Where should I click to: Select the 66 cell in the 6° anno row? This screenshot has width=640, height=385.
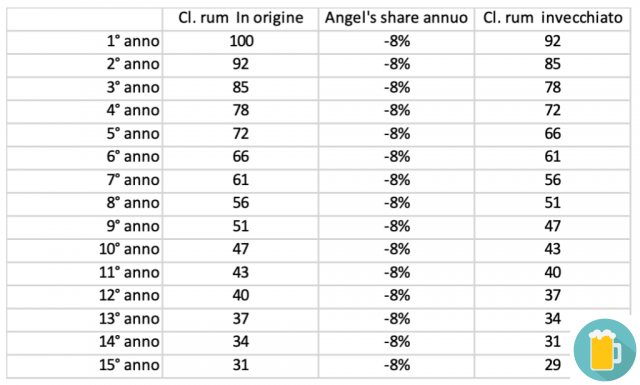(x=240, y=157)
